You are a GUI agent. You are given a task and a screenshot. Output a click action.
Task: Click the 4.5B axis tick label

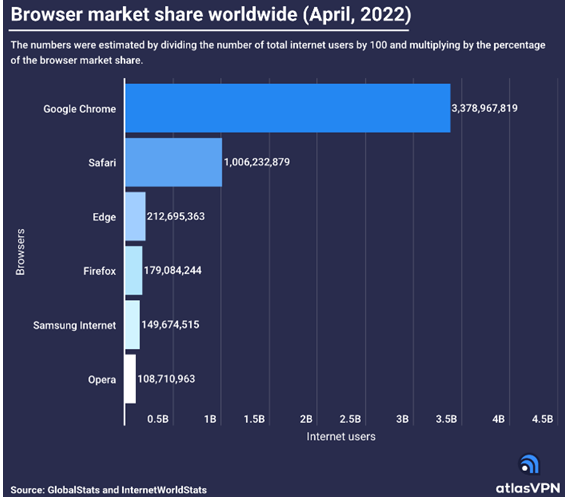coord(543,419)
